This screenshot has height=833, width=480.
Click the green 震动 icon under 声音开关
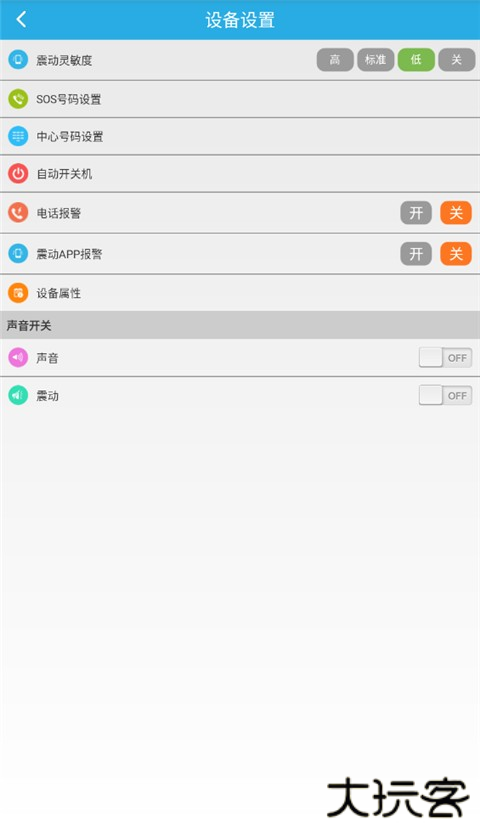pyautogui.click(x=18, y=395)
